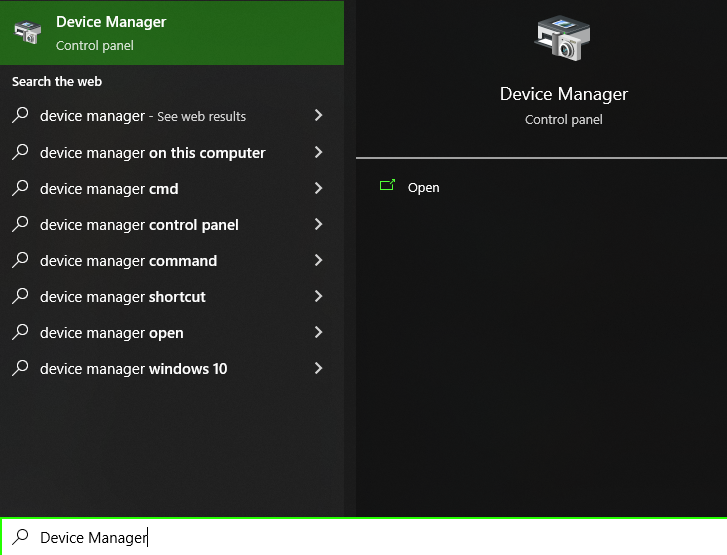Click the Device Manager icon in best match

click(x=27, y=32)
